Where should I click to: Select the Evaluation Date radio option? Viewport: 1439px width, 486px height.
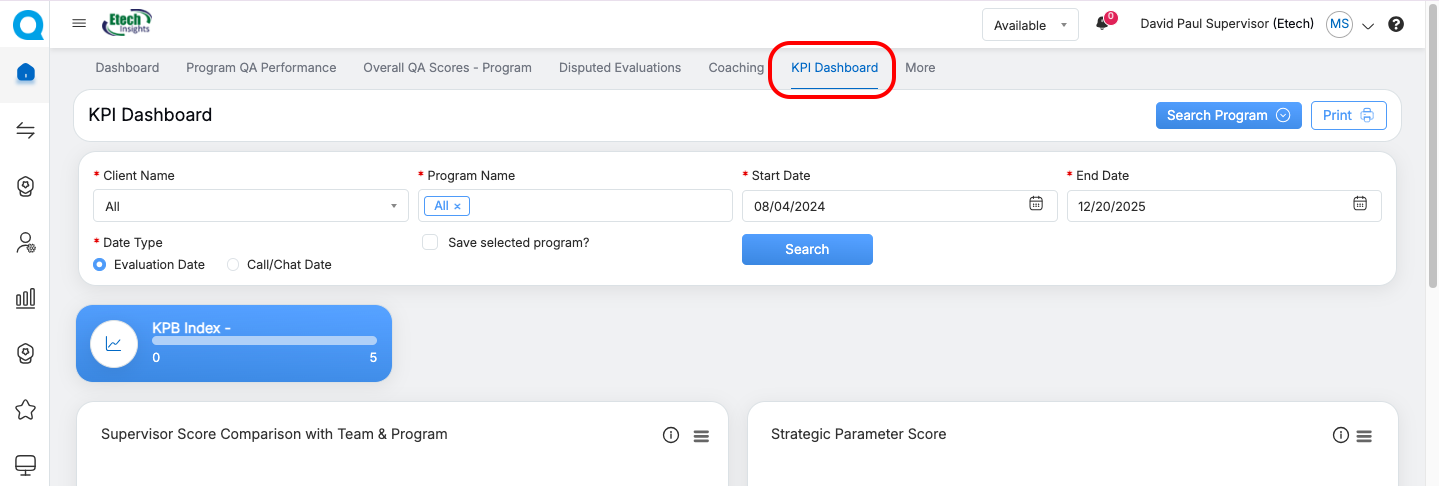100,265
